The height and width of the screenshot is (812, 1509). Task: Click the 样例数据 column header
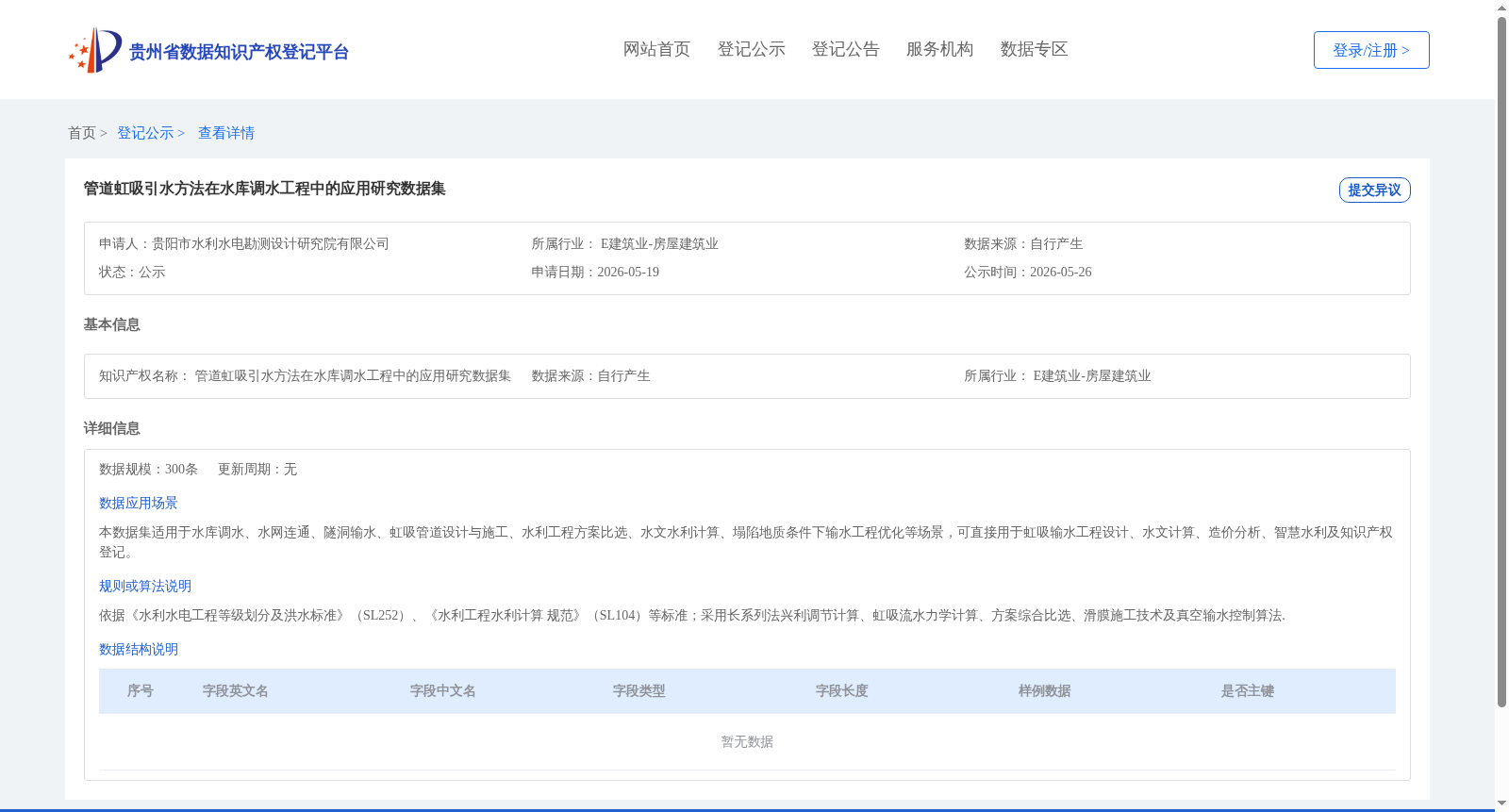1045,691
